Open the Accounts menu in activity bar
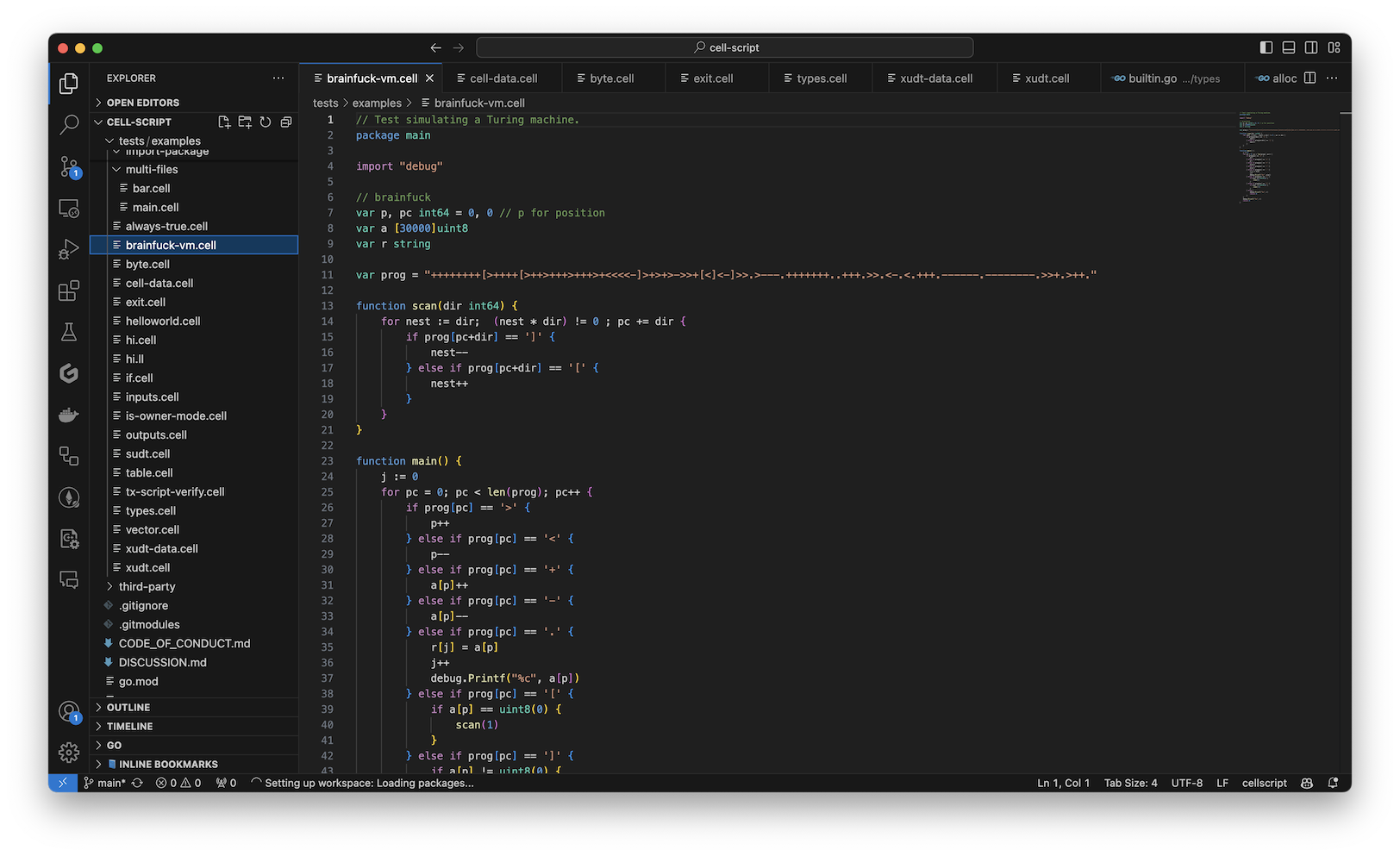1400x856 pixels. tap(69, 711)
